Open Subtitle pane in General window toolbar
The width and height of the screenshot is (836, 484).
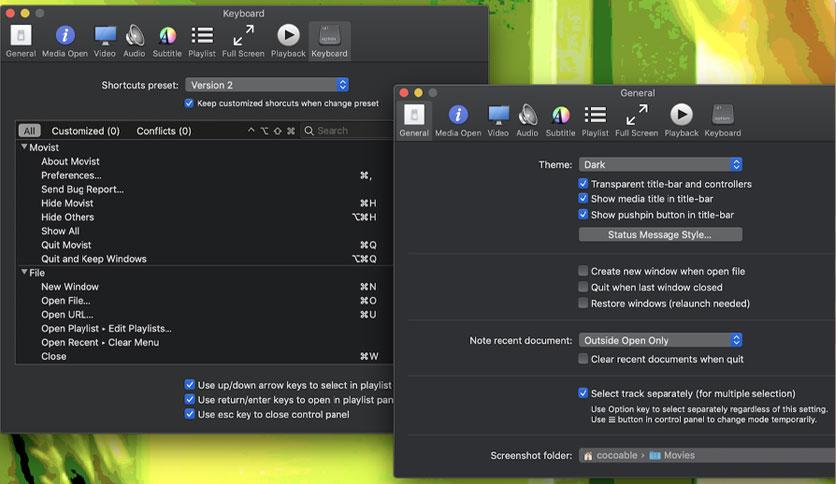[560, 120]
